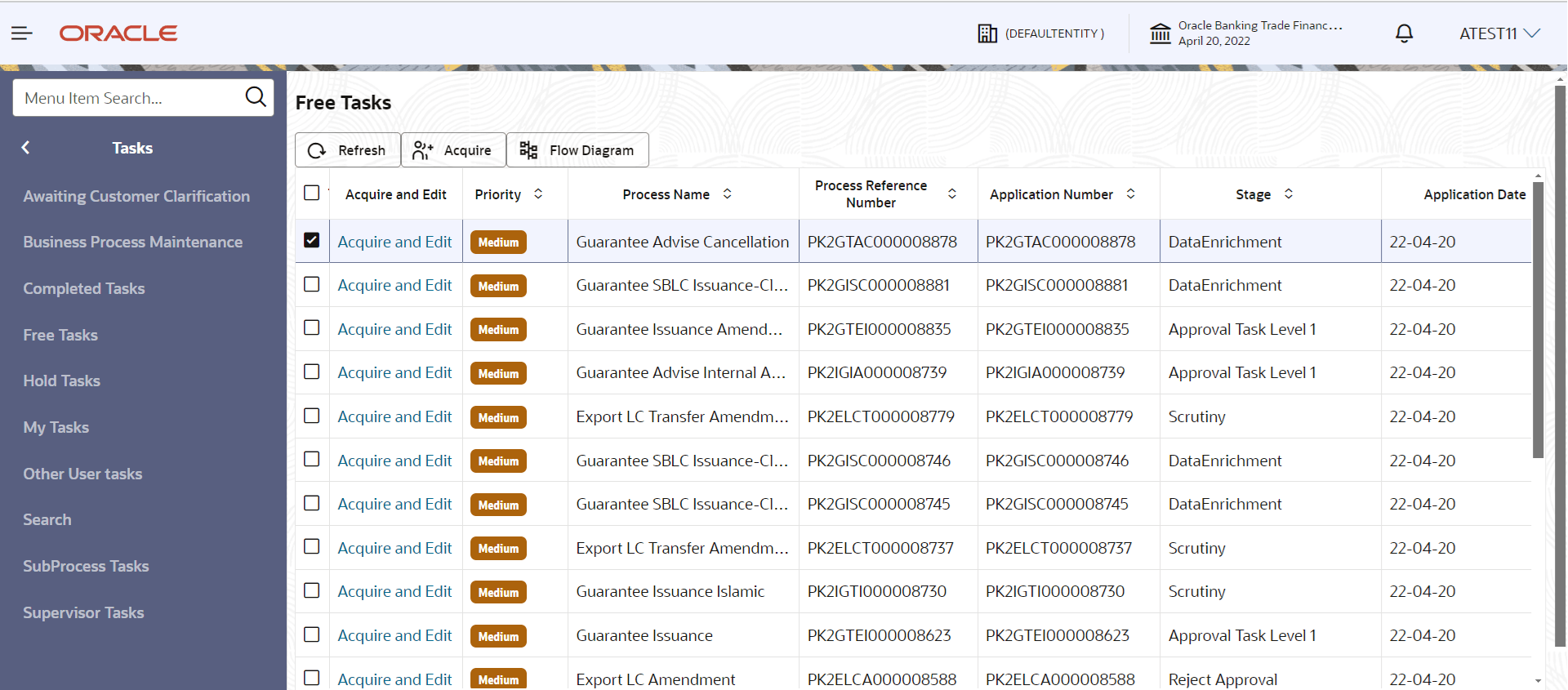Check the PK2GTEI000008835 row checkbox

(311, 327)
